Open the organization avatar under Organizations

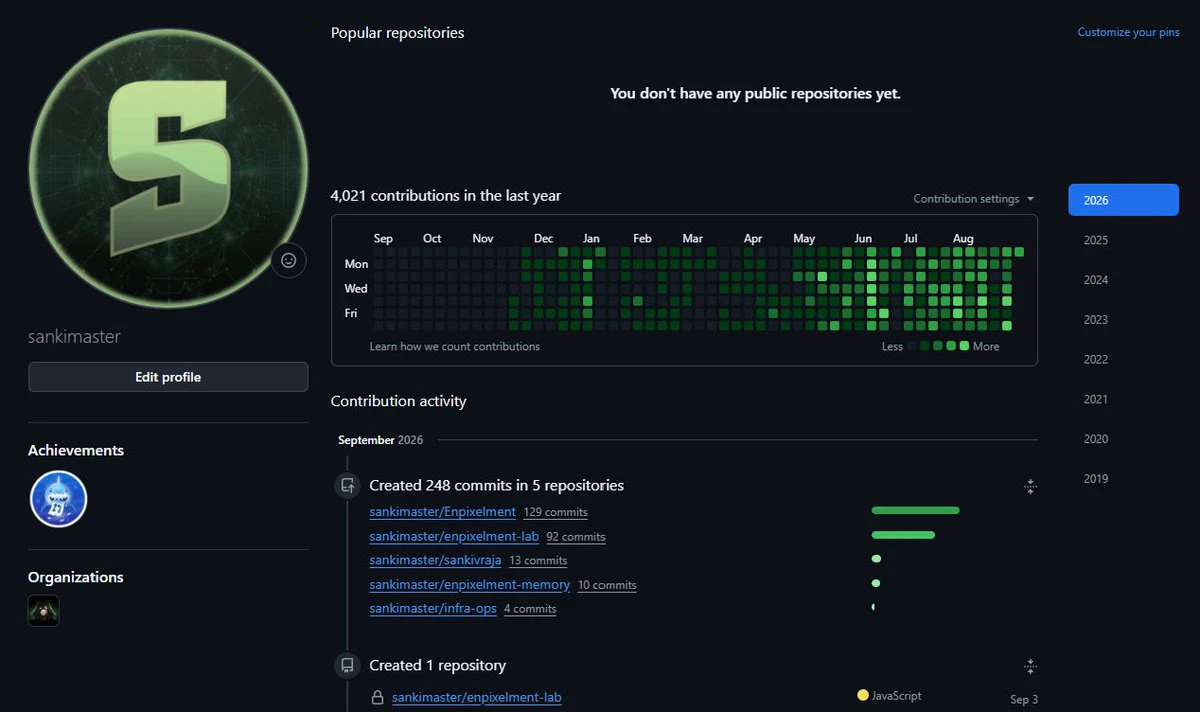[x=44, y=611]
